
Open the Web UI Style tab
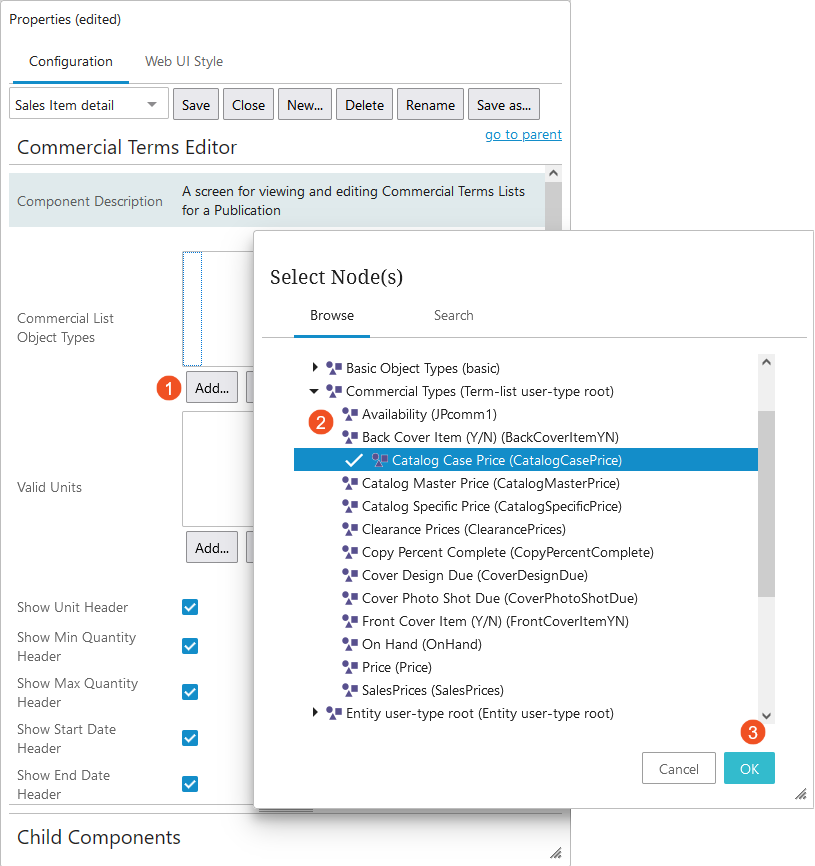click(x=184, y=61)
